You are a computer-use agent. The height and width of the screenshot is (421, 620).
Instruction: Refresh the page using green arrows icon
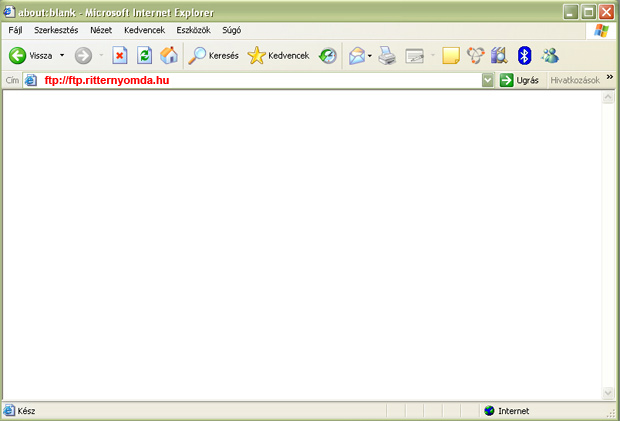coord(144,55)
